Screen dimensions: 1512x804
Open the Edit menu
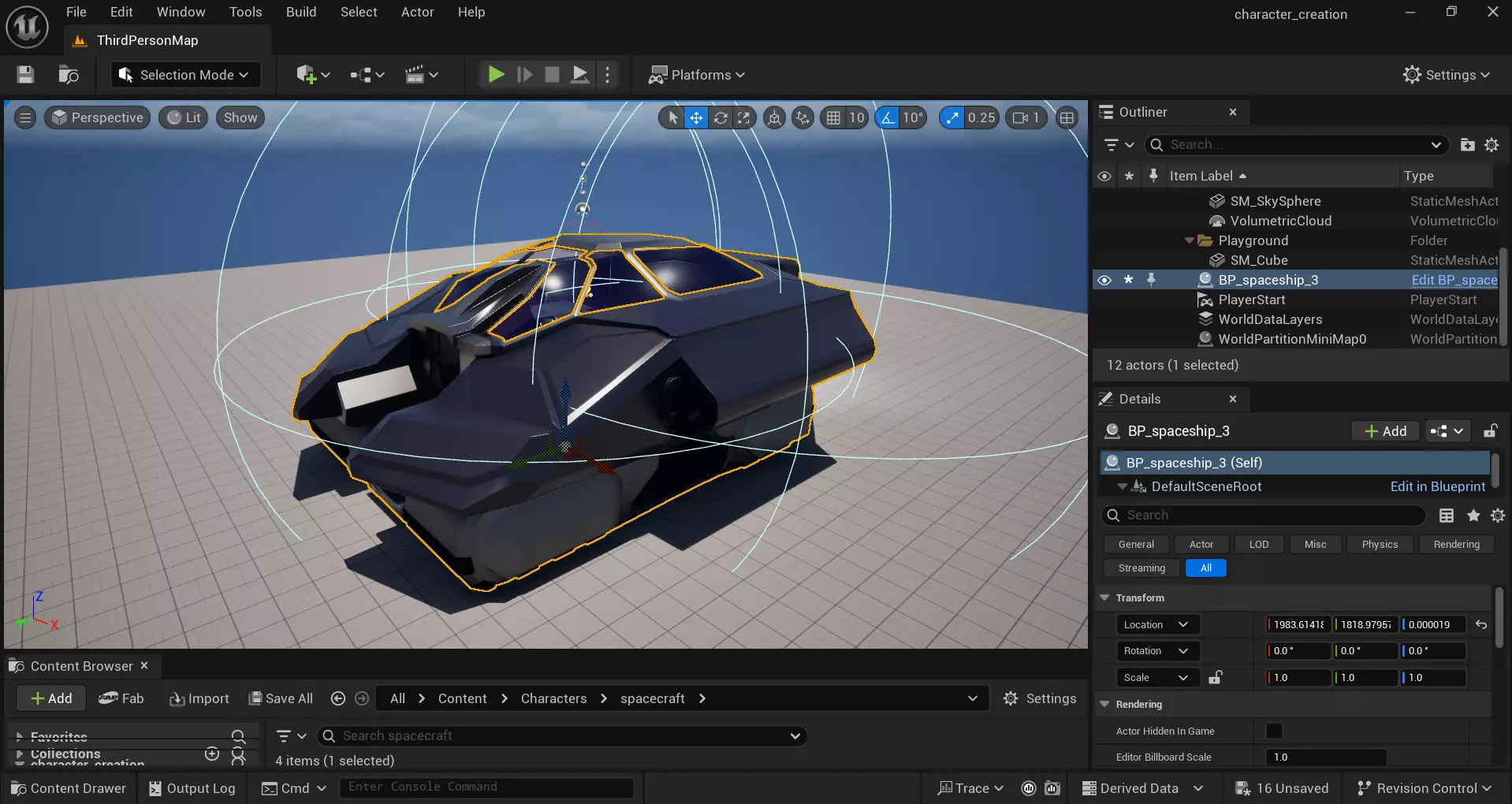pos(121,12)
